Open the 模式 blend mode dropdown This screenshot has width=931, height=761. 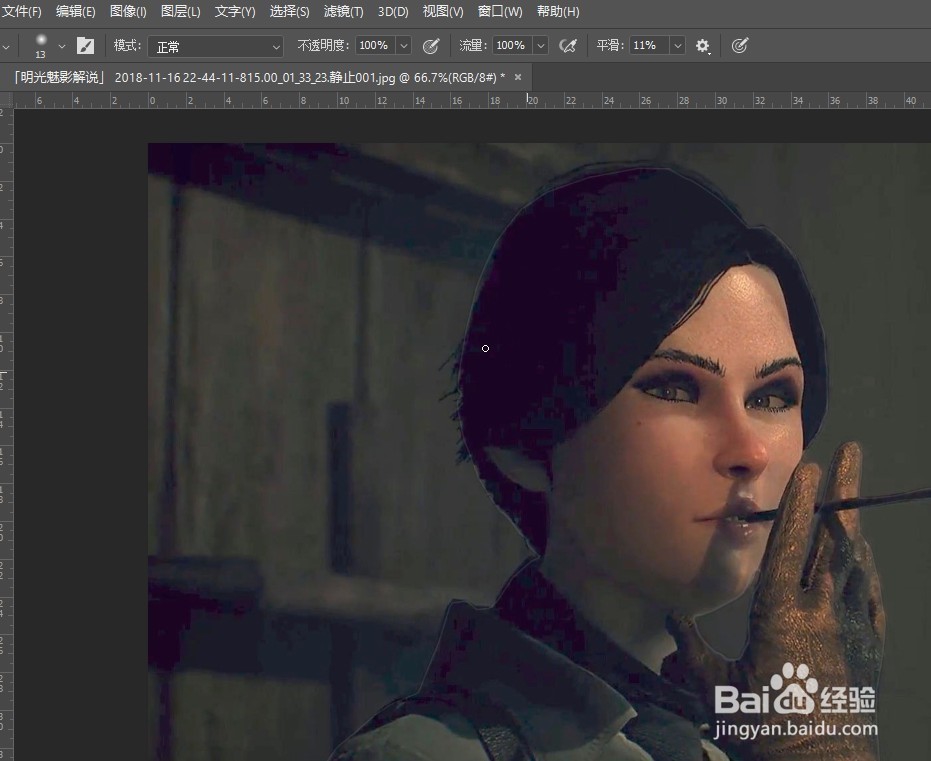click(215, 46)
